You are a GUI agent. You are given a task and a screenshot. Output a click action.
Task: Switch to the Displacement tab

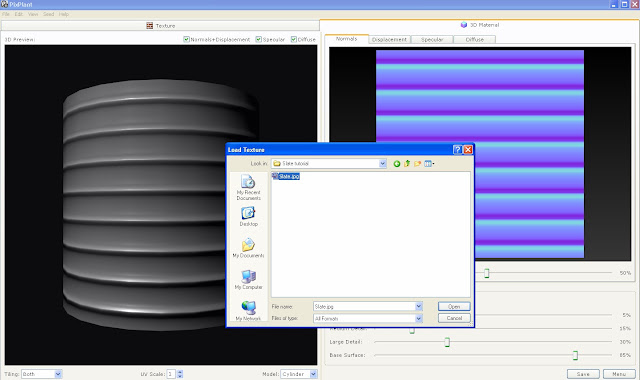click(389, 40)
